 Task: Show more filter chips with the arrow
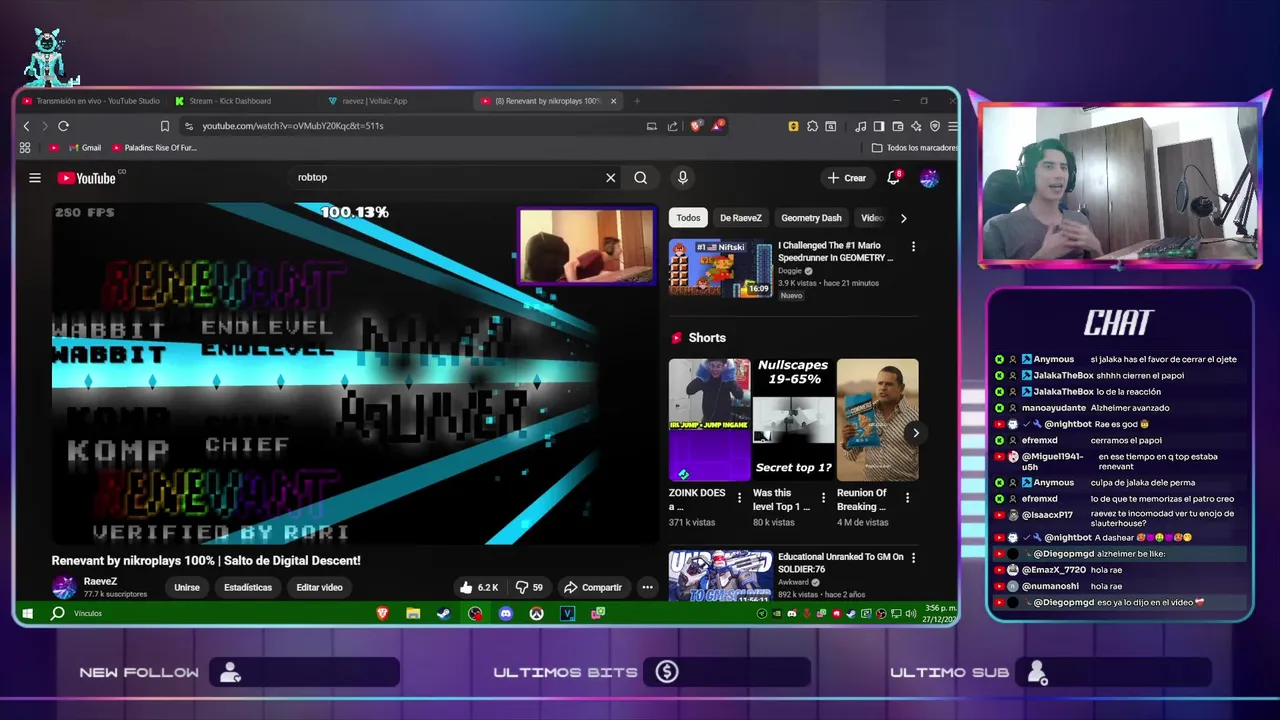click(x=903, y=218)
